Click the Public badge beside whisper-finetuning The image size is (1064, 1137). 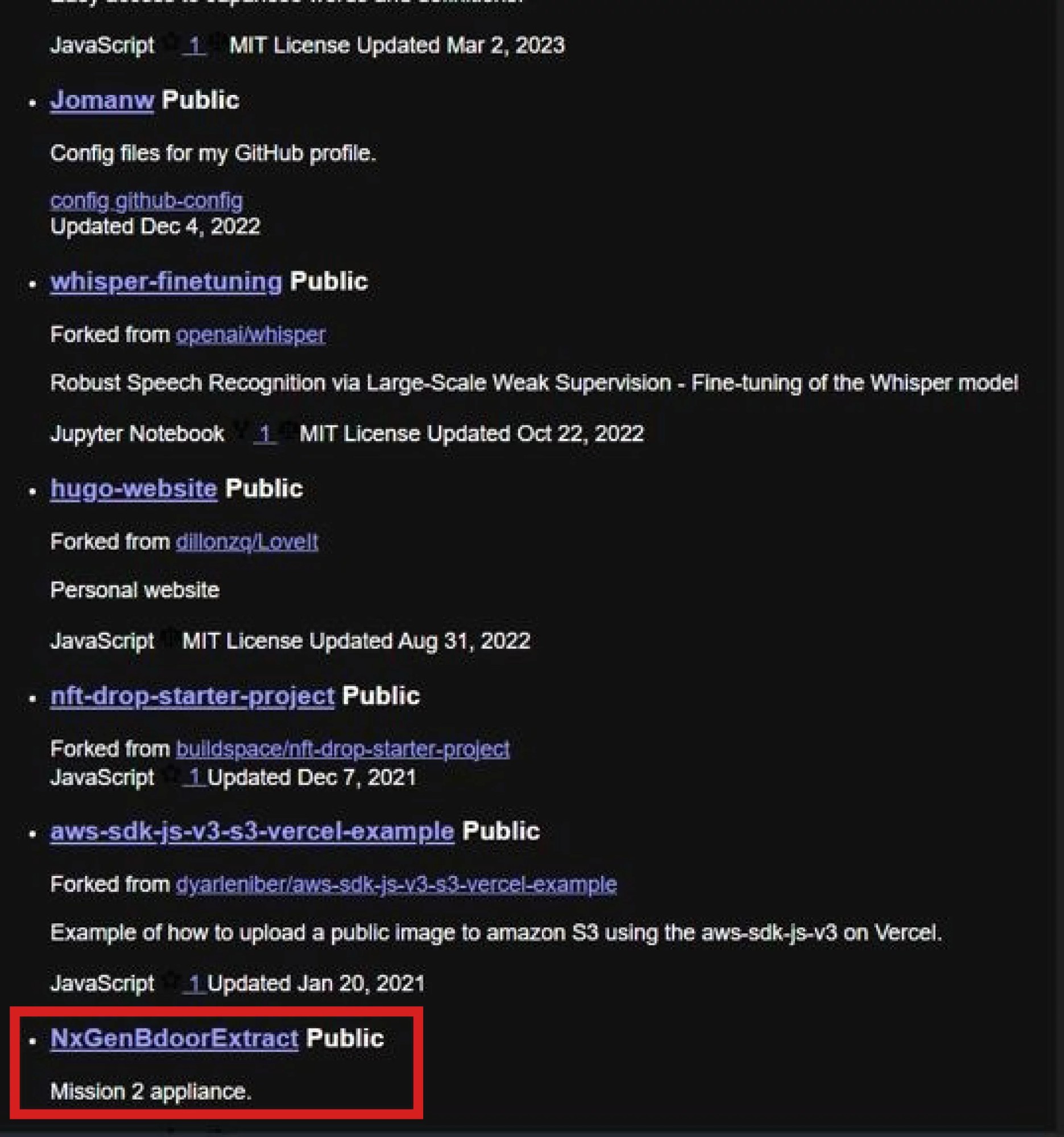click(329, 281)
